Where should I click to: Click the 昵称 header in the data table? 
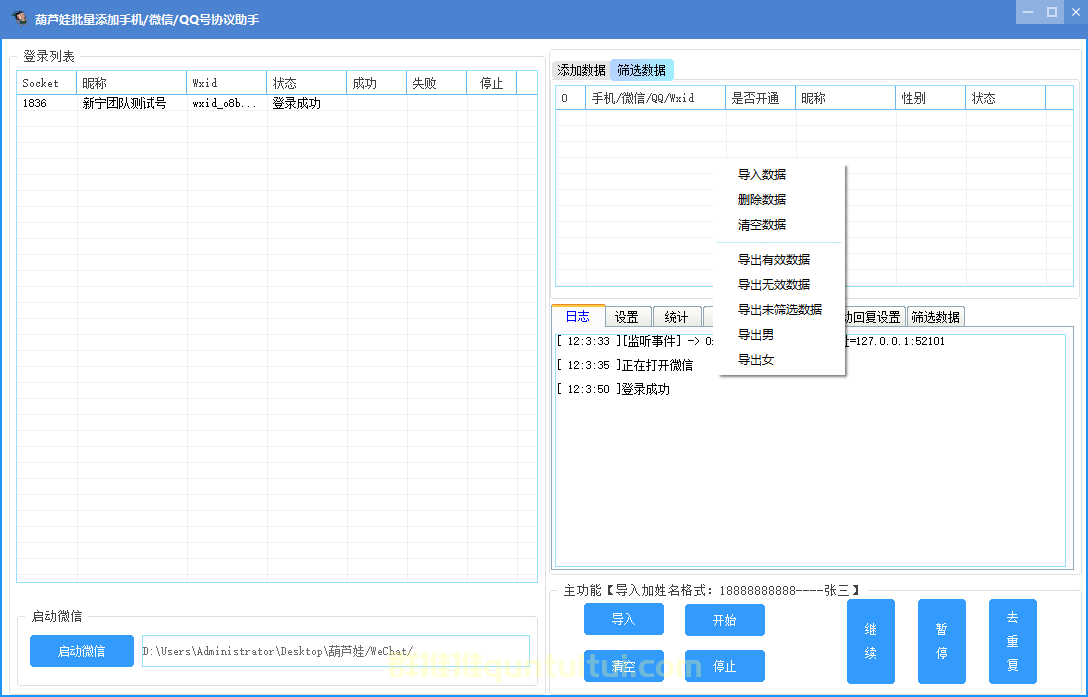coord(846,98)
